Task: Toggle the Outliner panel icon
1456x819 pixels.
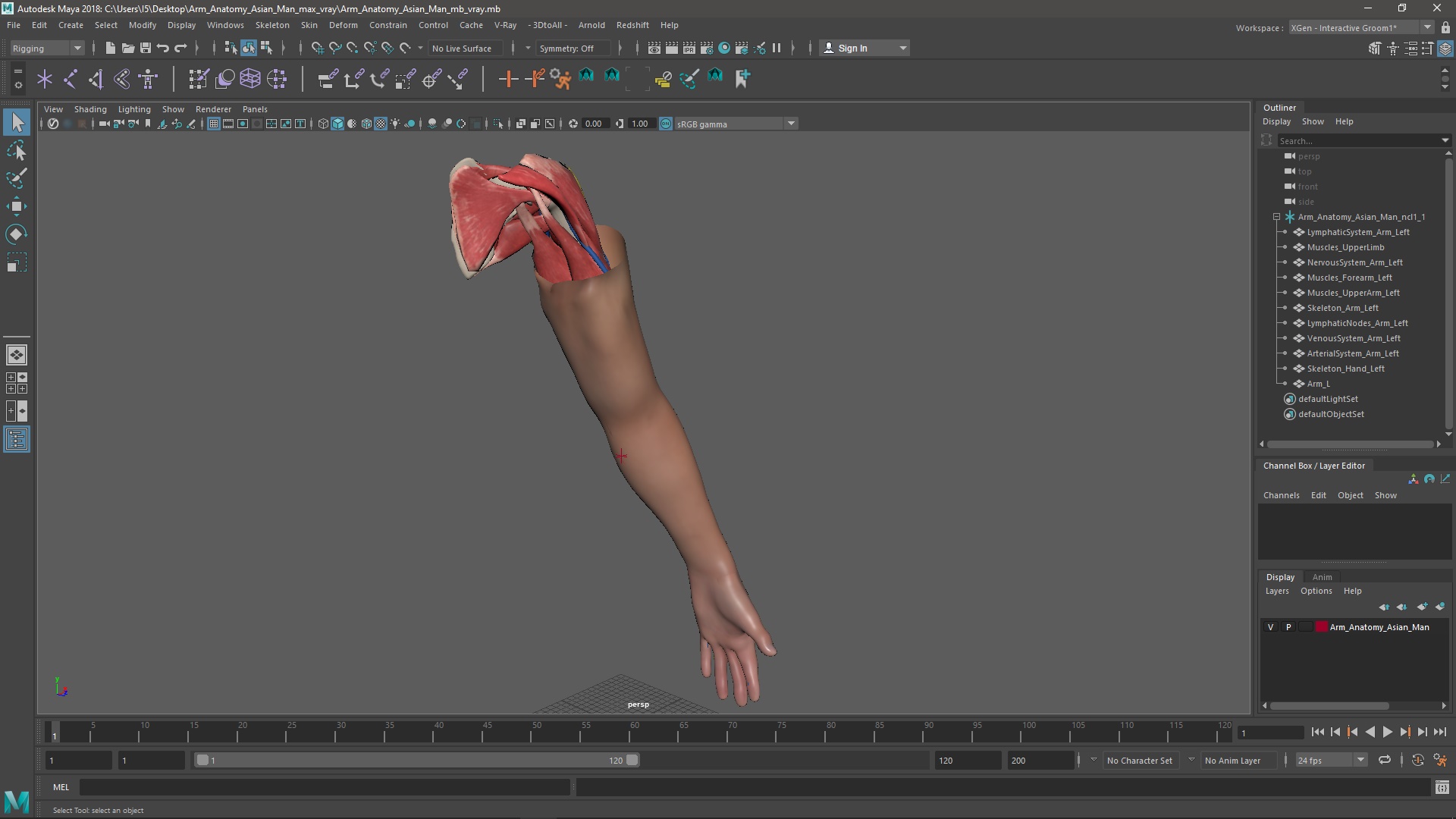Action: click(x=17, y=440)
